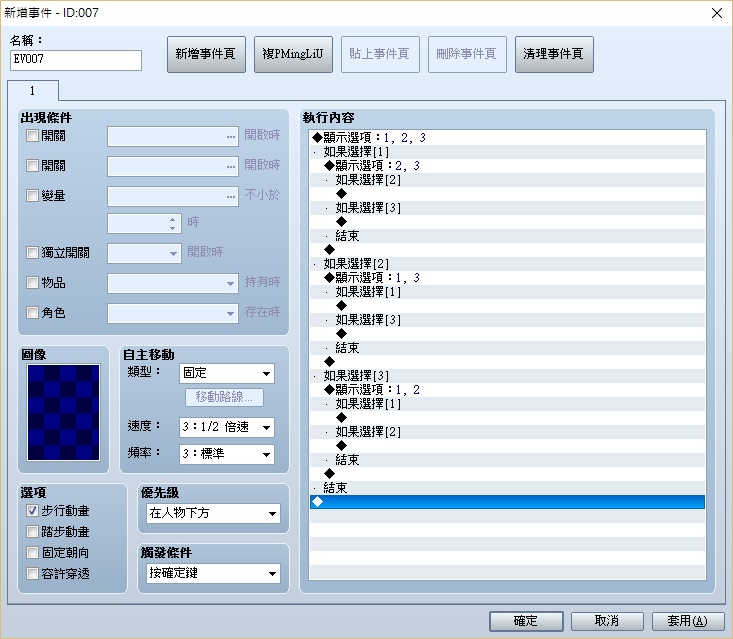Viewport: 733px width, 639px height.
Task: Enable the 踏步動畫 option
Action: click(32, 532)
